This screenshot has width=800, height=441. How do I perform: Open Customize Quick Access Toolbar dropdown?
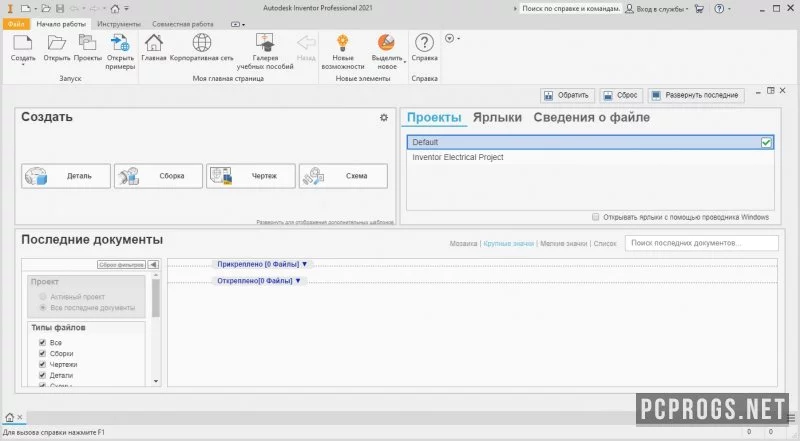(127, 9)
